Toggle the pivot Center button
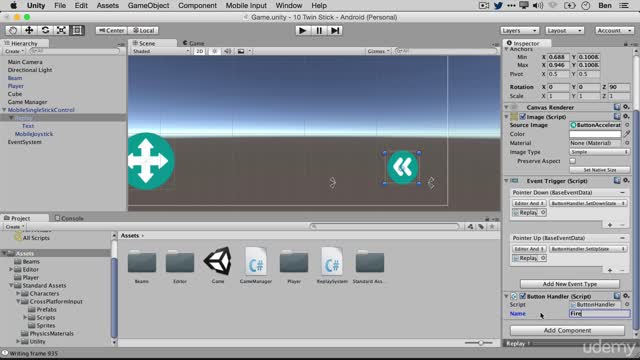Viewport: 640px width, 360px height. [111, 31]
